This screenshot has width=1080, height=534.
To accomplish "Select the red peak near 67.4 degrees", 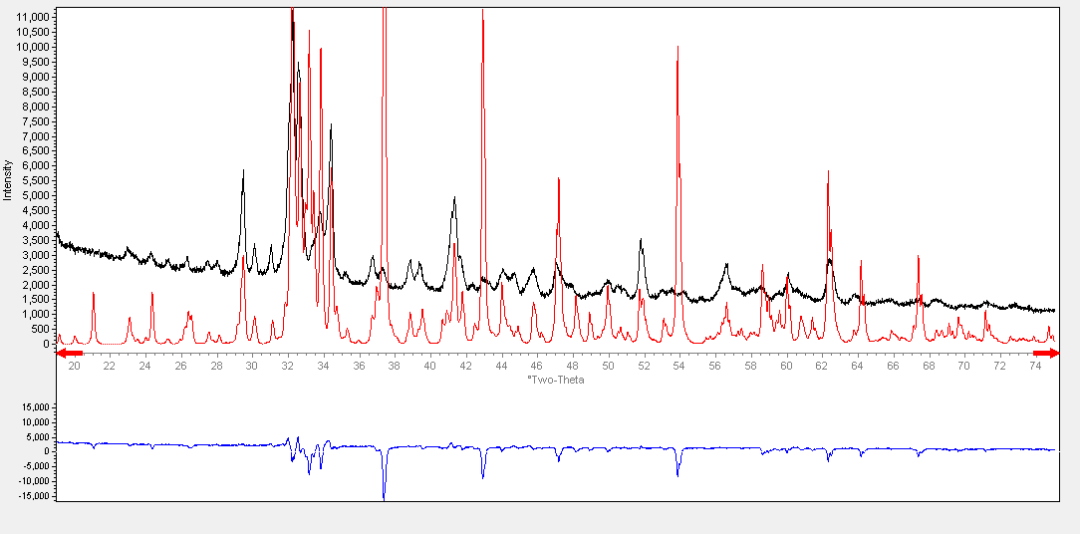I will pyautogui.click(x=918, y=260).
